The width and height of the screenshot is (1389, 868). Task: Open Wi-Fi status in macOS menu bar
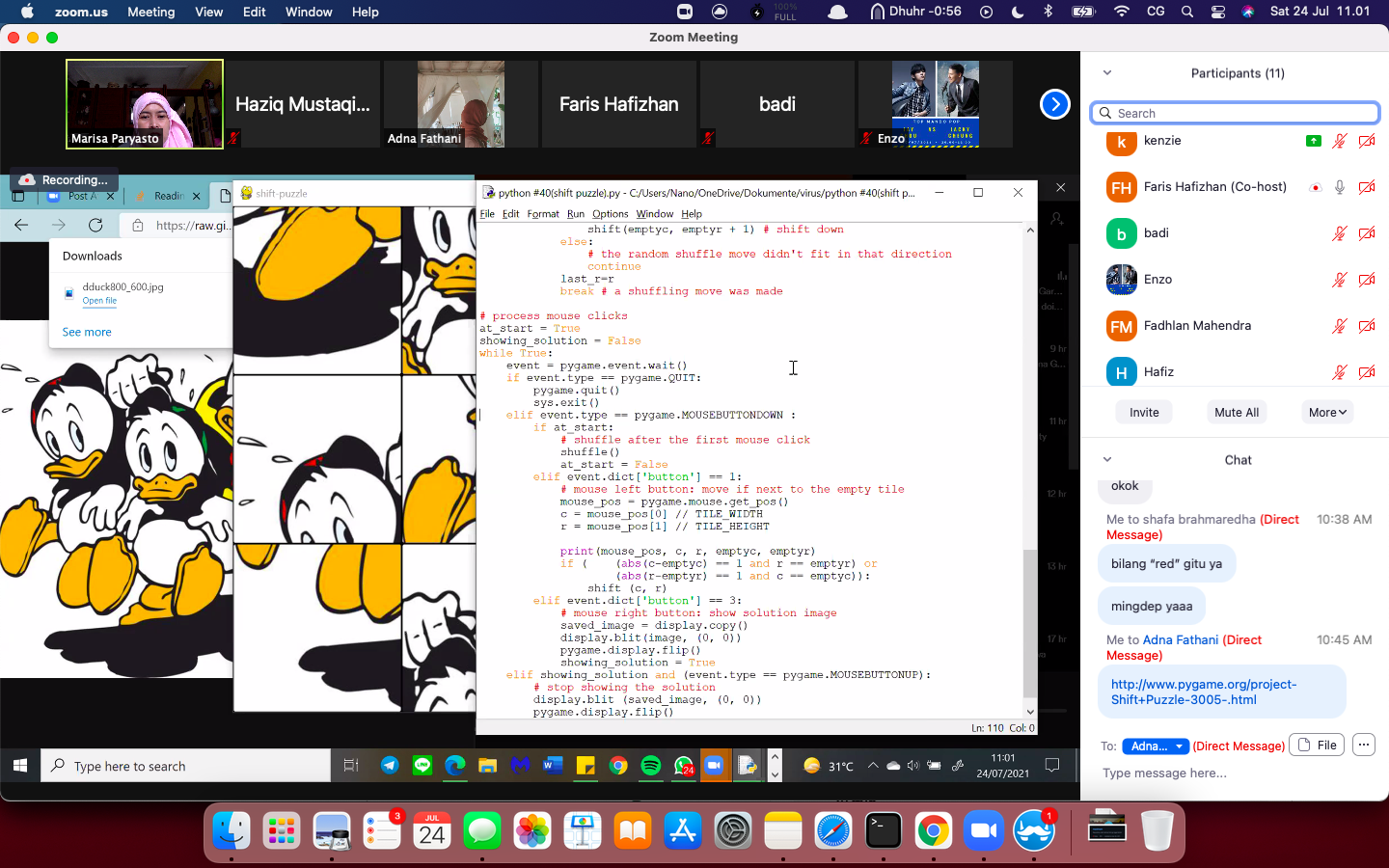(x=1121, y=12)
